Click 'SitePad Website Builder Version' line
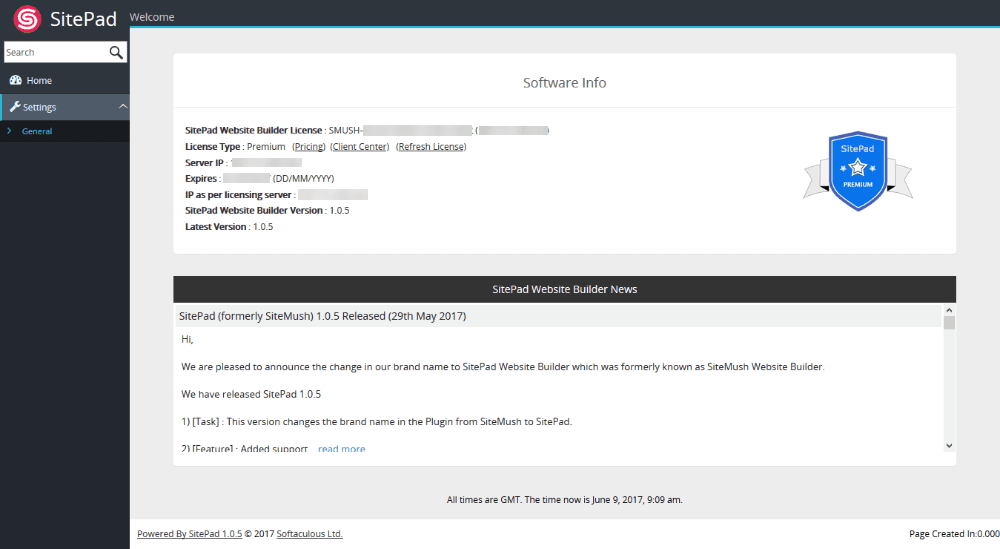Image resolution: width=1000 pixels, height=549 pixels. click(267, 210)
